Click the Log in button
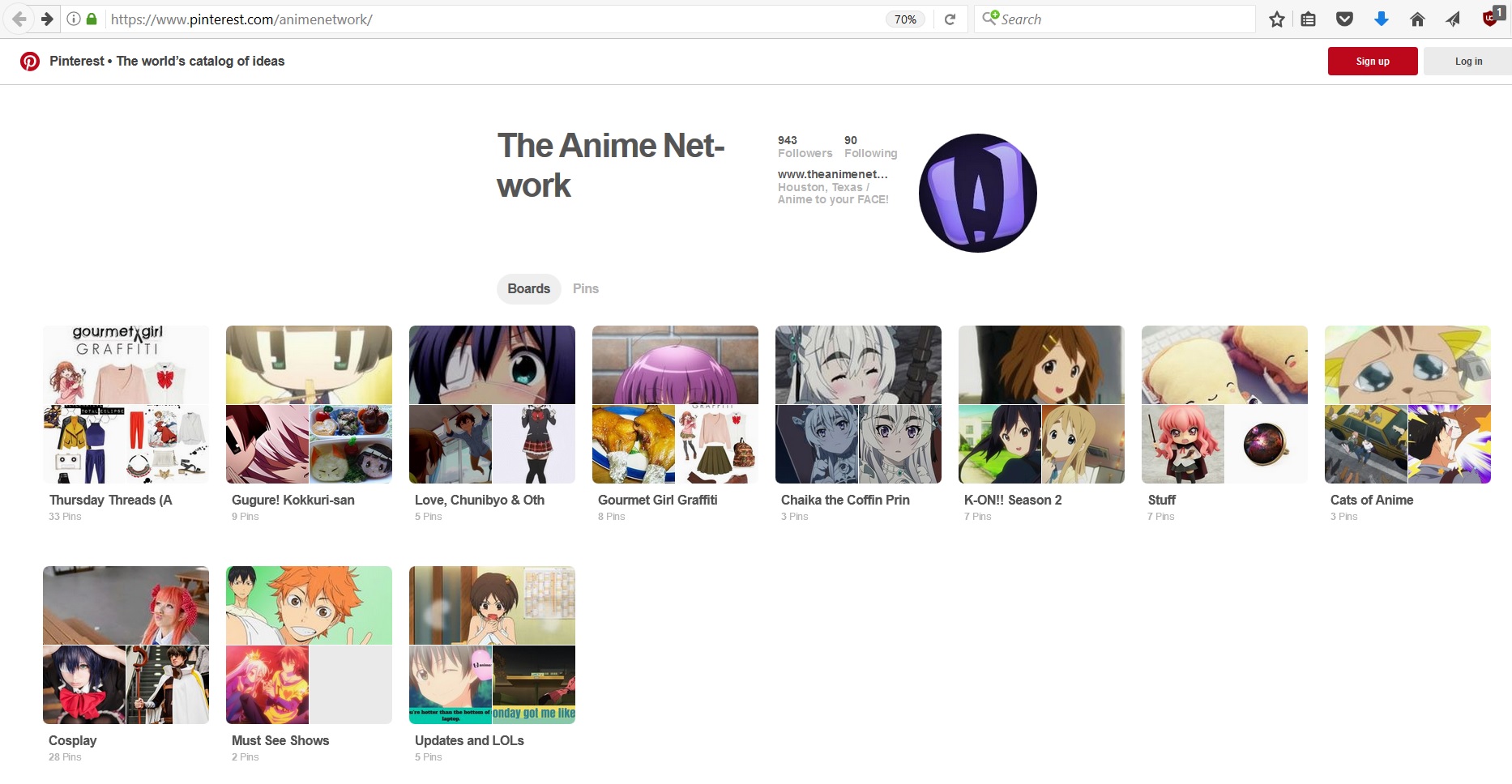Viewport: 1512px width, 784px height. pyautogui.click(x=1468, y=61)
